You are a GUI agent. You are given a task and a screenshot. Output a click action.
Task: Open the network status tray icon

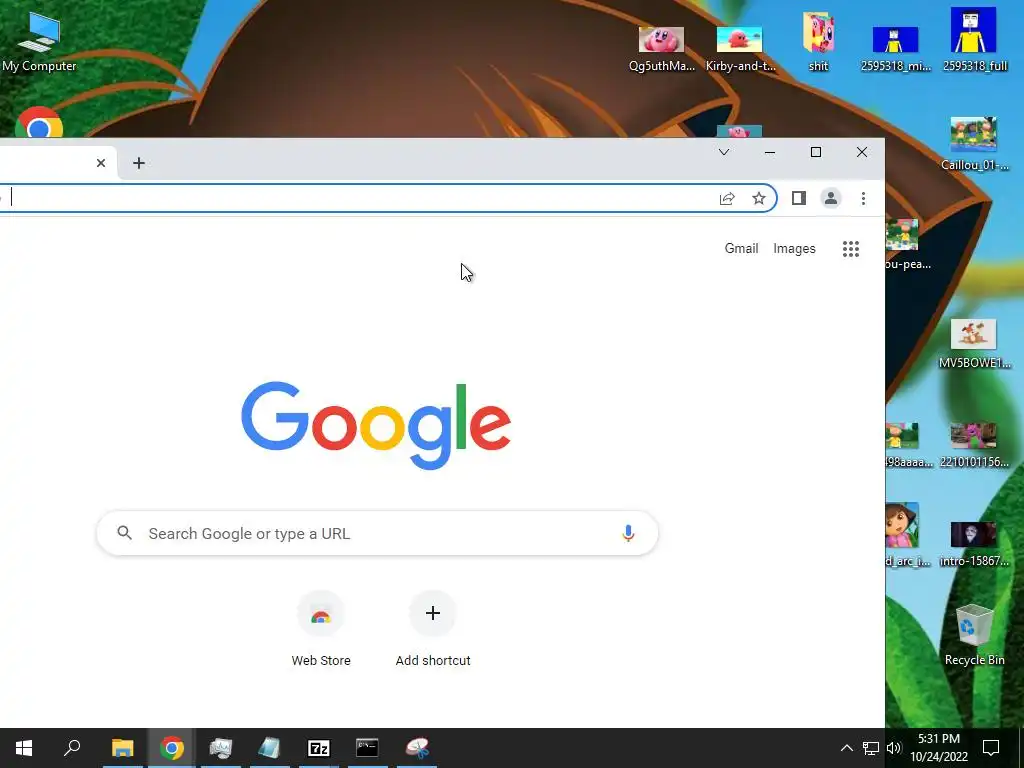pyautogui.click(x=871, y=748)
